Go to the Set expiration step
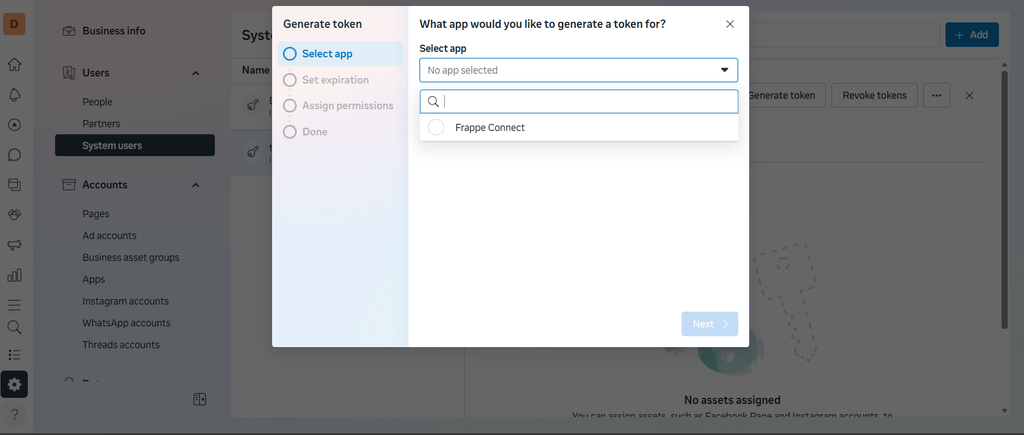This screenshot has width=1024, height=435. 335,80
